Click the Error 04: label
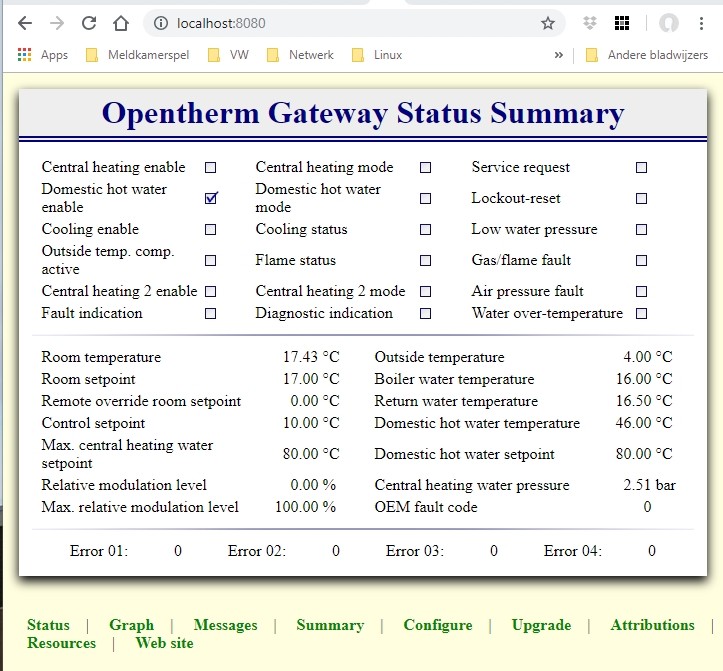This screenshot has height=671, width=723. pos(573,551)
